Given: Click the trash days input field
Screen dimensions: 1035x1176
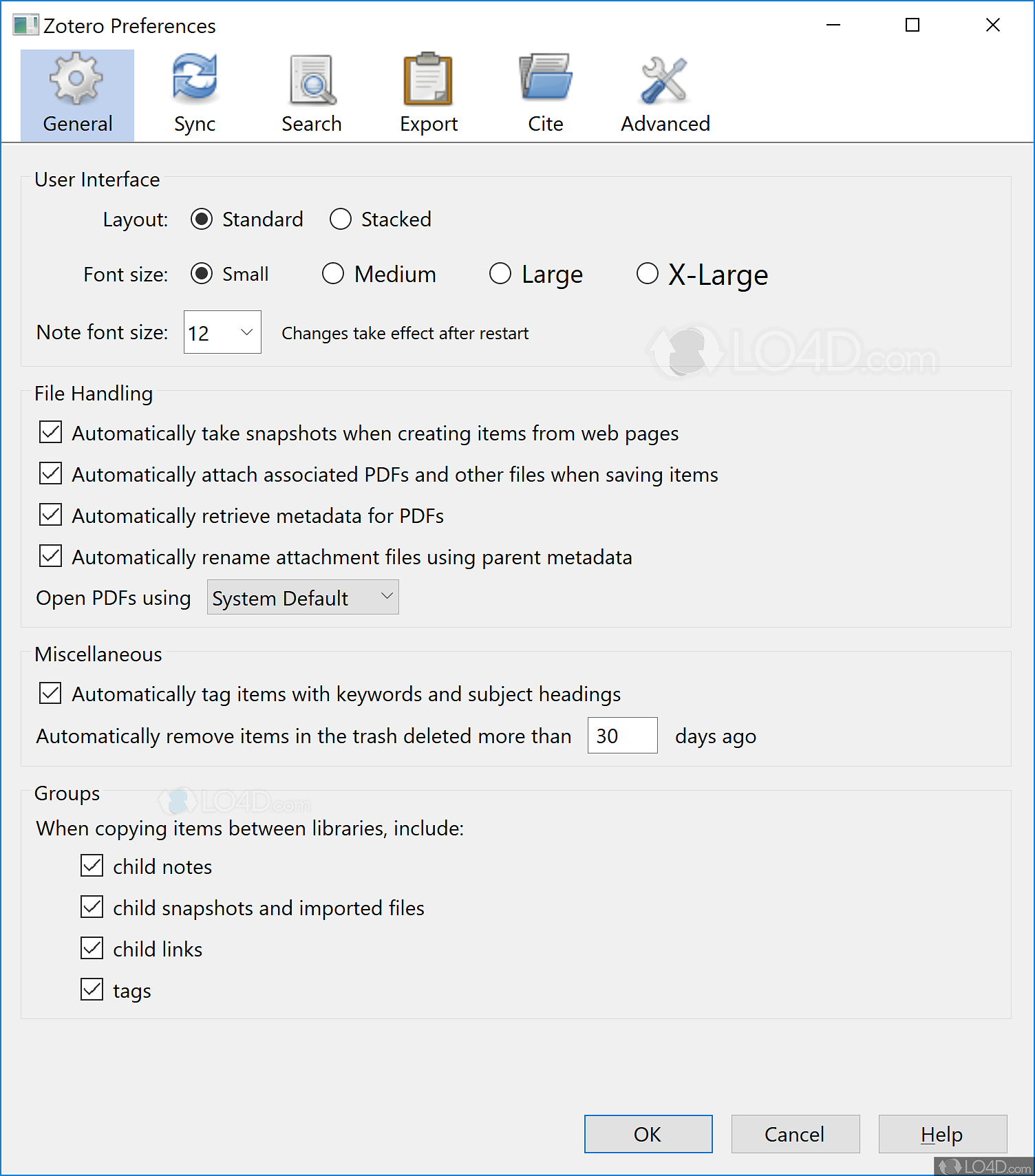Looking at the screenshot, I should coord(623,736).
